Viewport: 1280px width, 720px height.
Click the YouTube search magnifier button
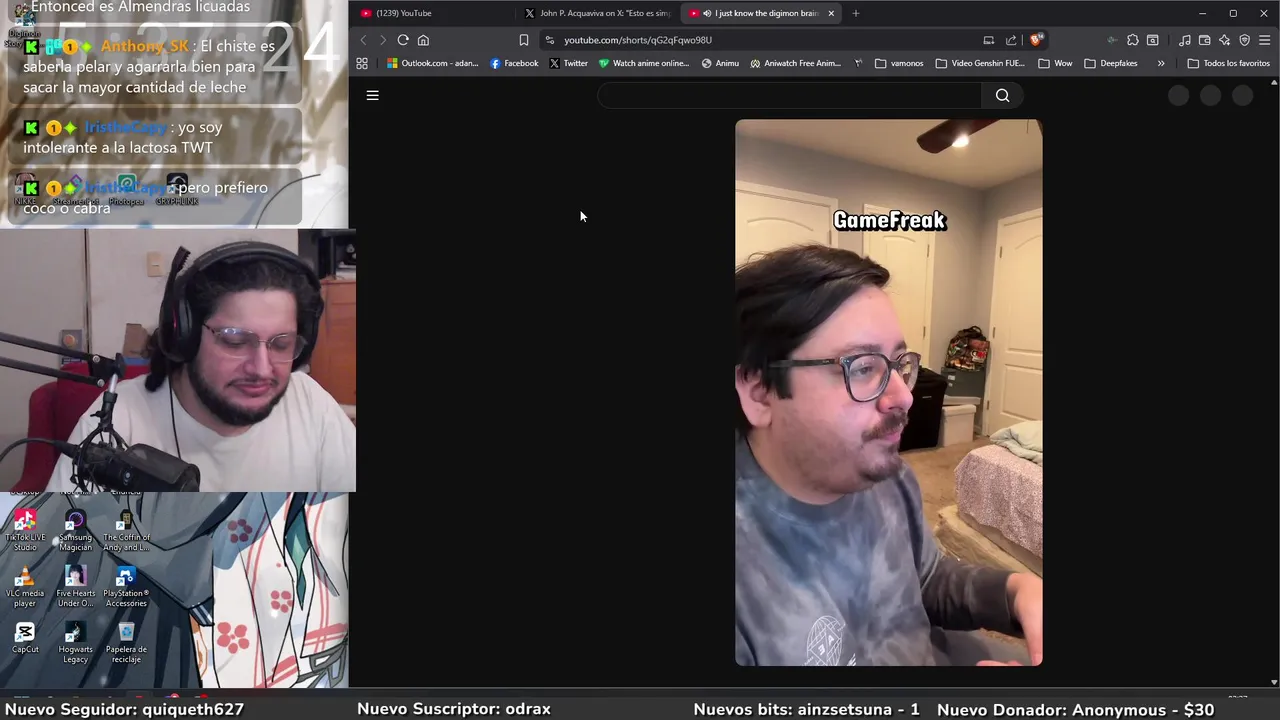(1003, 95)
